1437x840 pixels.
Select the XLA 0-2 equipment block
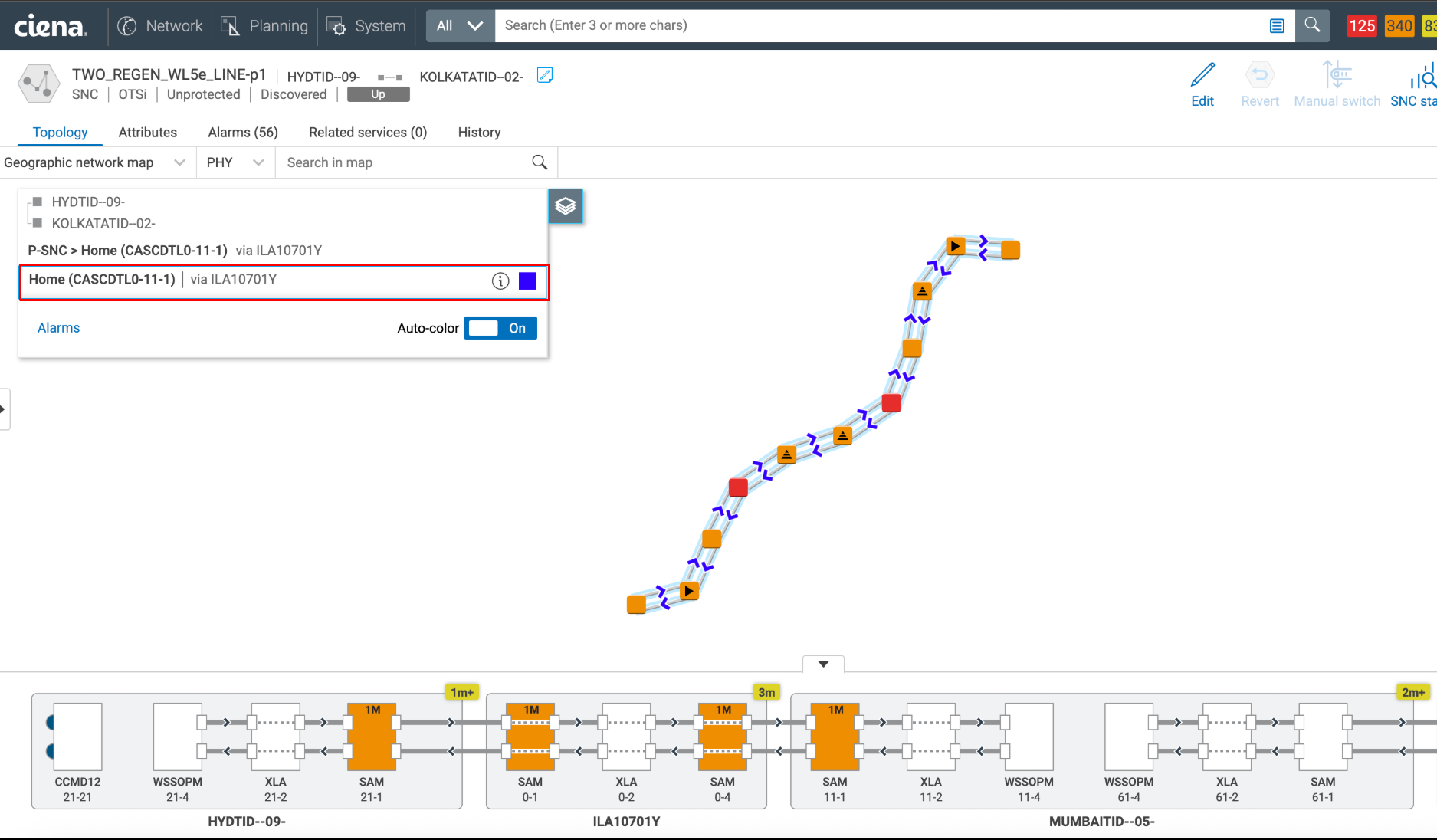point(626,737)
